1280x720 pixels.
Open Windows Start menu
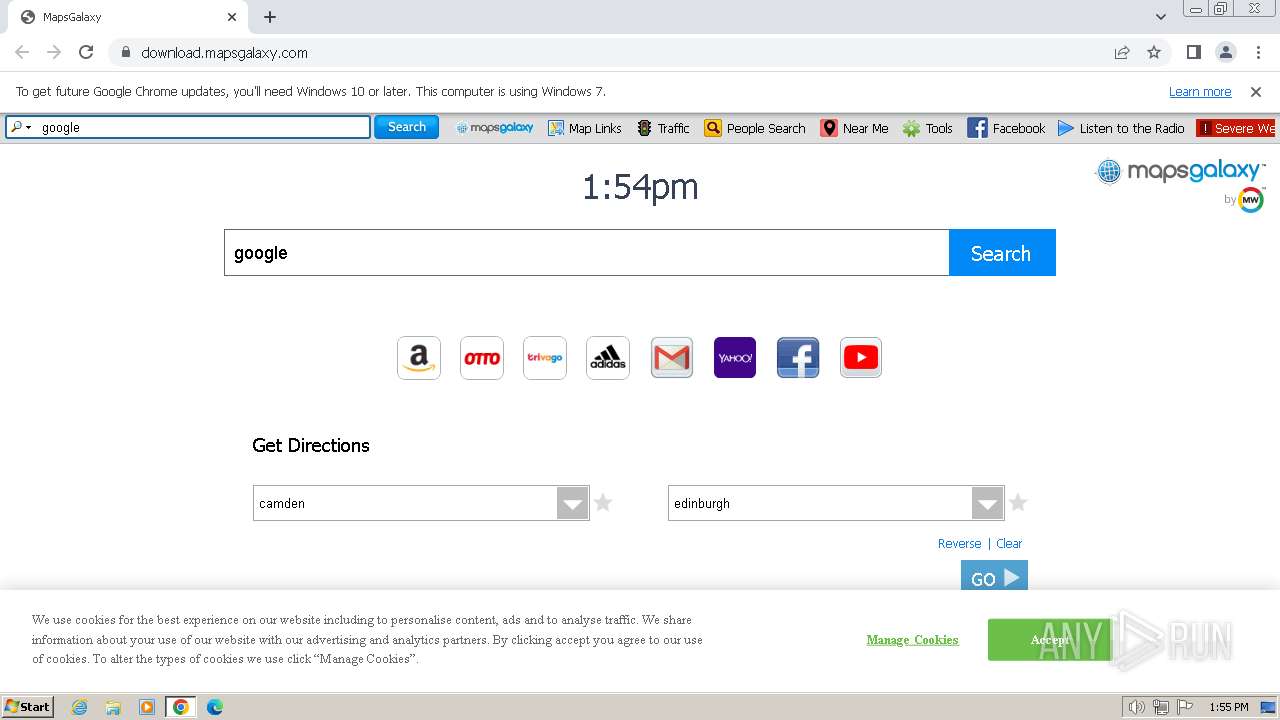[28, 707]
